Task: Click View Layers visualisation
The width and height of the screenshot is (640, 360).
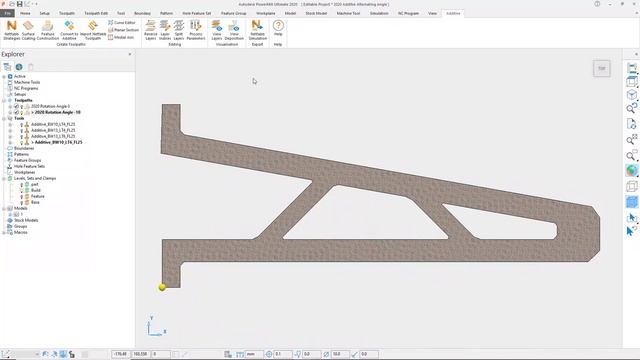Action: (217, 30)
